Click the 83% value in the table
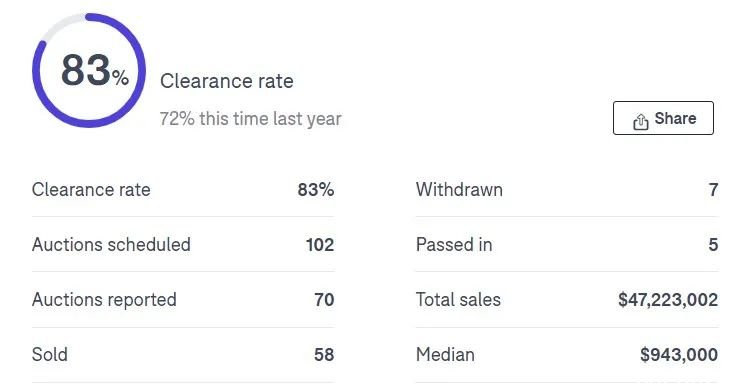Viewport: 747px width, 391px height. 316,190
